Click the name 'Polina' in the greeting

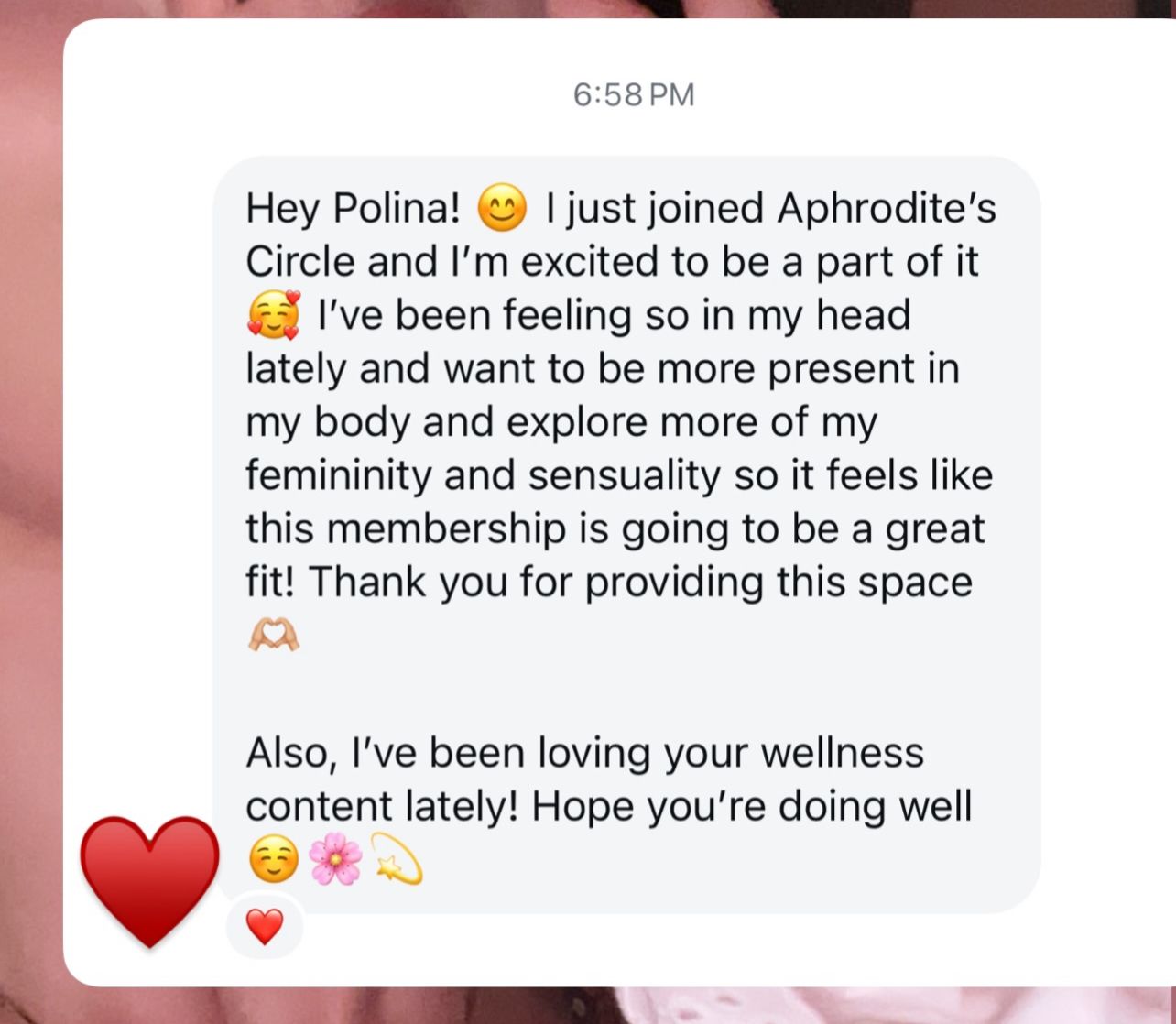pos(396,209)
